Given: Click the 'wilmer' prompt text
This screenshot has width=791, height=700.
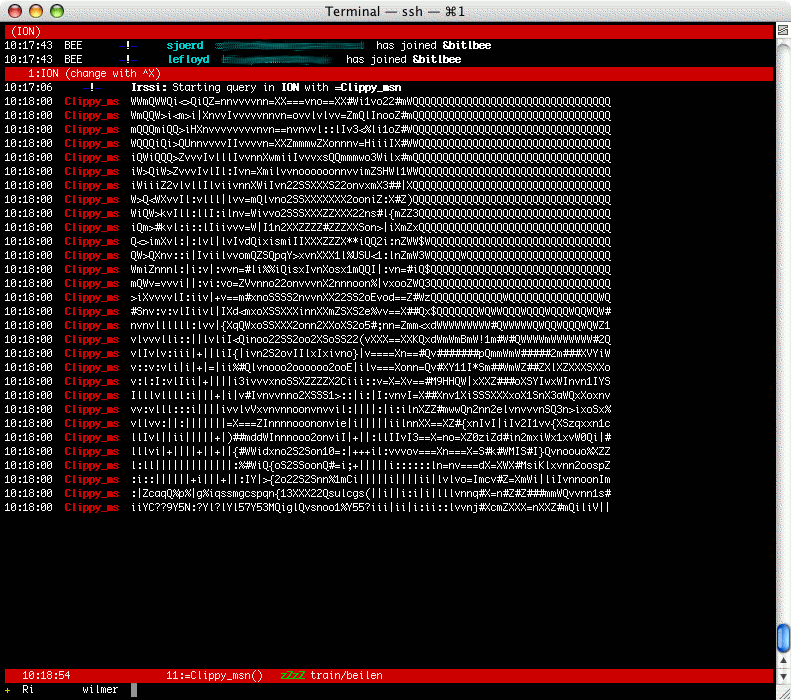Looking at the screenshot, I should tap(100, 689).
